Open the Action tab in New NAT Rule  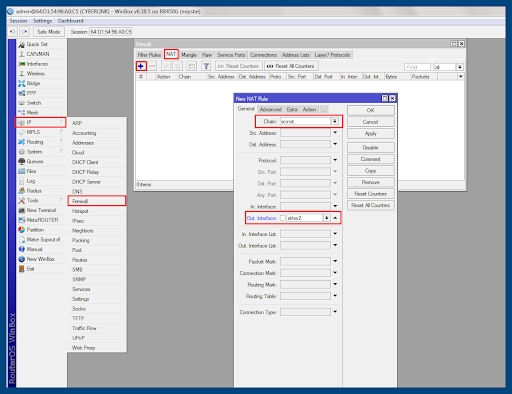tap(309, 109)
